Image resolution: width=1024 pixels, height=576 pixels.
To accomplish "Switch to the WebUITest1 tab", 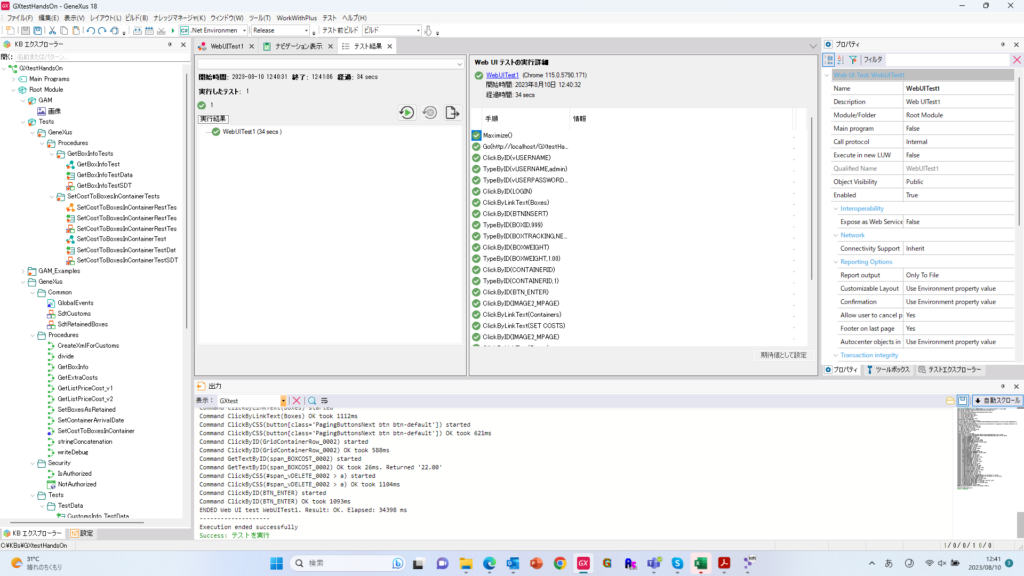I will click(227, 46).
